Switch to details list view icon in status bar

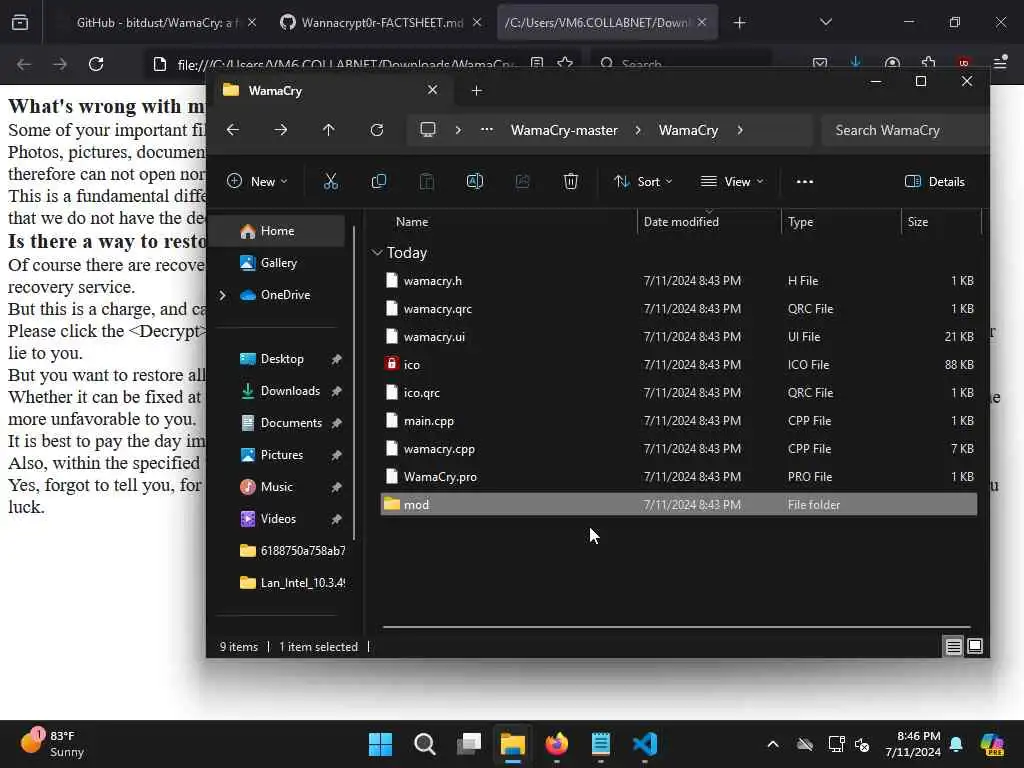[953, 647]
